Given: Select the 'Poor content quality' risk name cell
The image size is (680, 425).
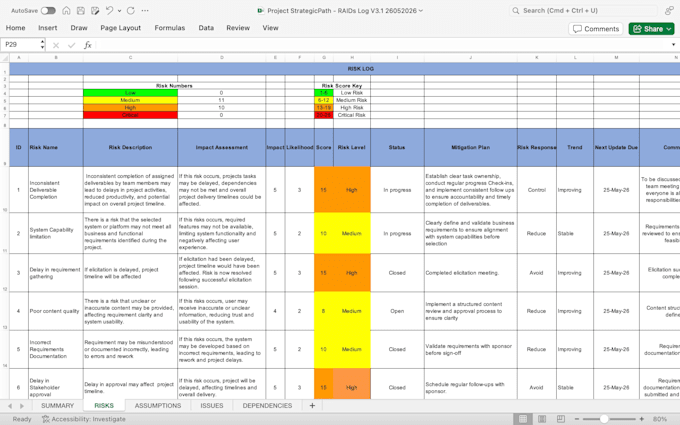Looking at the screenshot, I should (56, 311).
